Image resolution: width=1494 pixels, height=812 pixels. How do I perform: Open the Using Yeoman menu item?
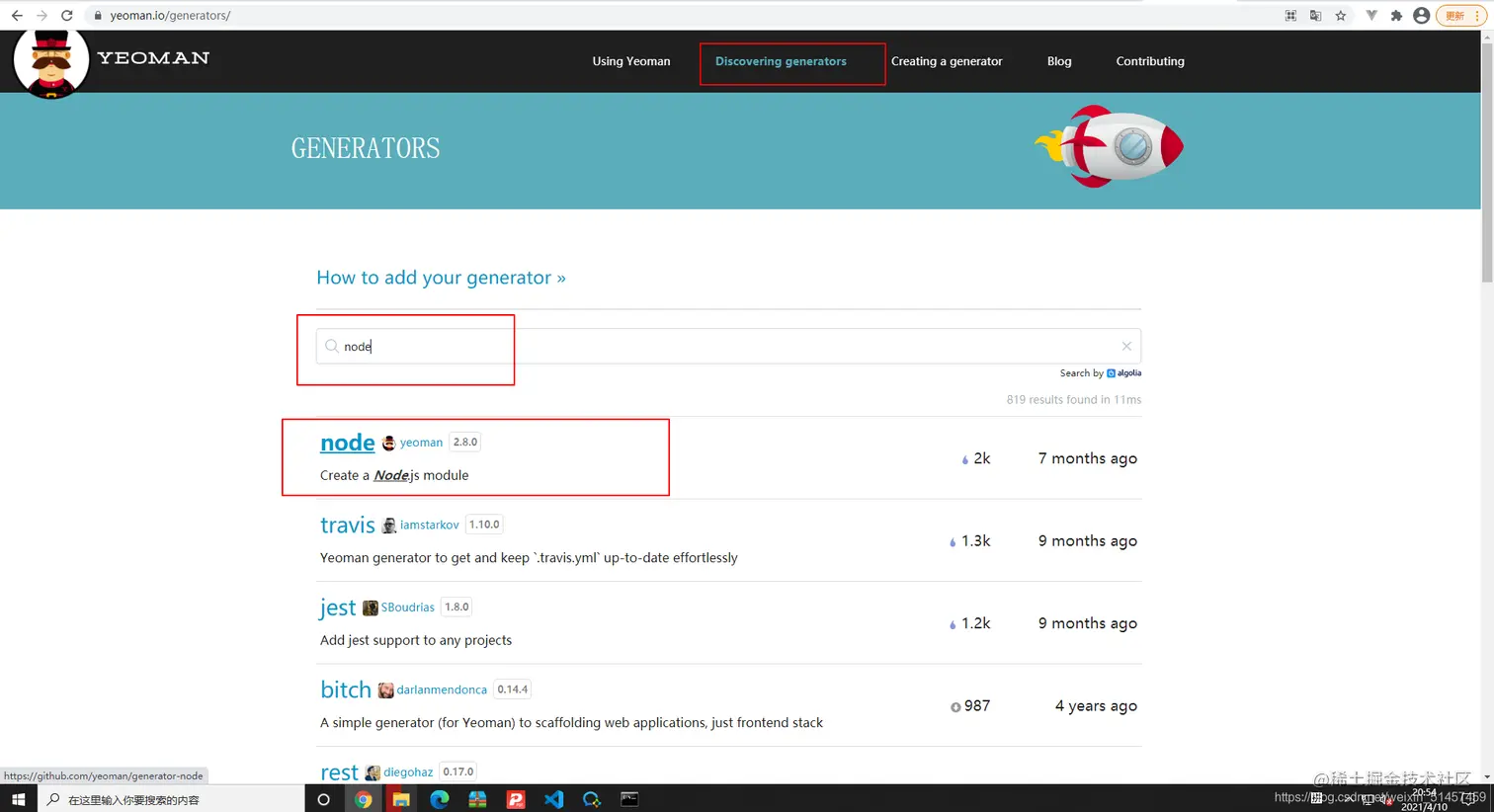[x=631, y=61]
